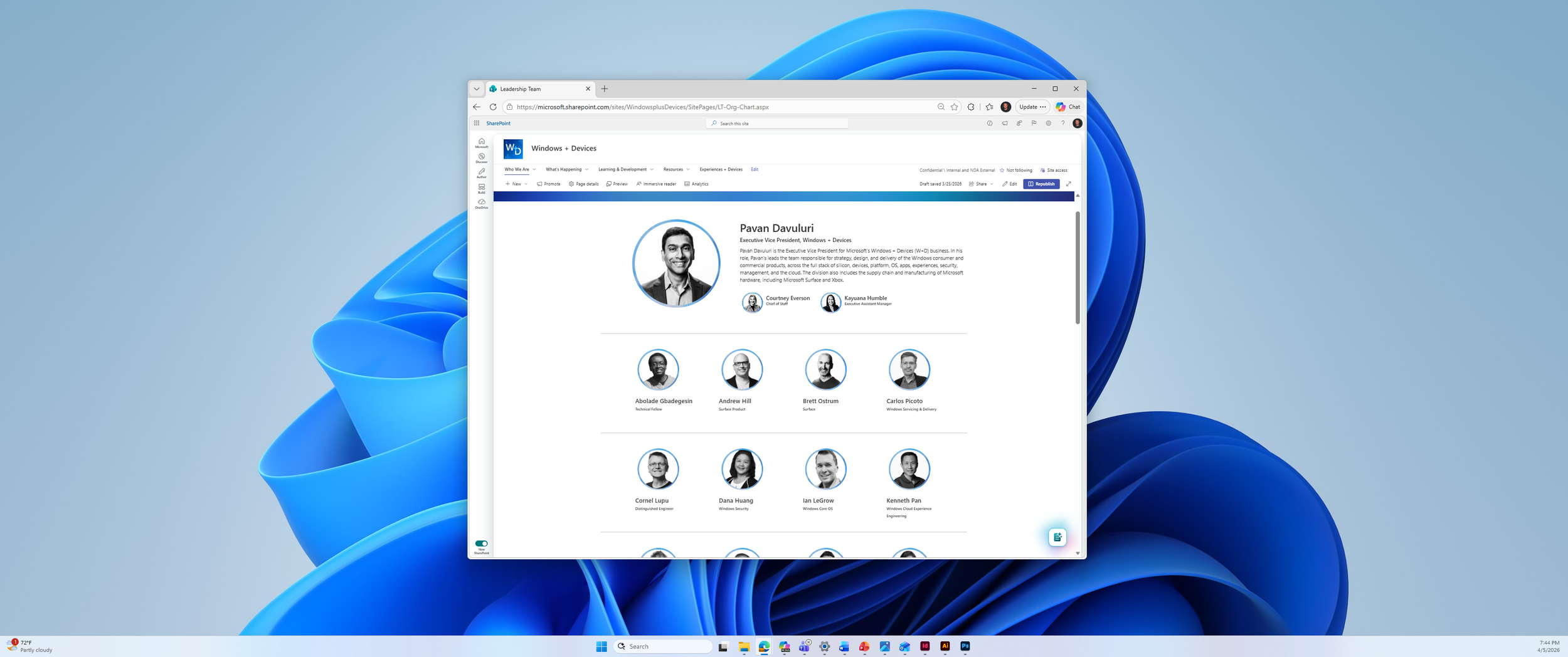
Task: Open the floating feedback notes button
Action: pyautogui.click(x=1057, y=537)
